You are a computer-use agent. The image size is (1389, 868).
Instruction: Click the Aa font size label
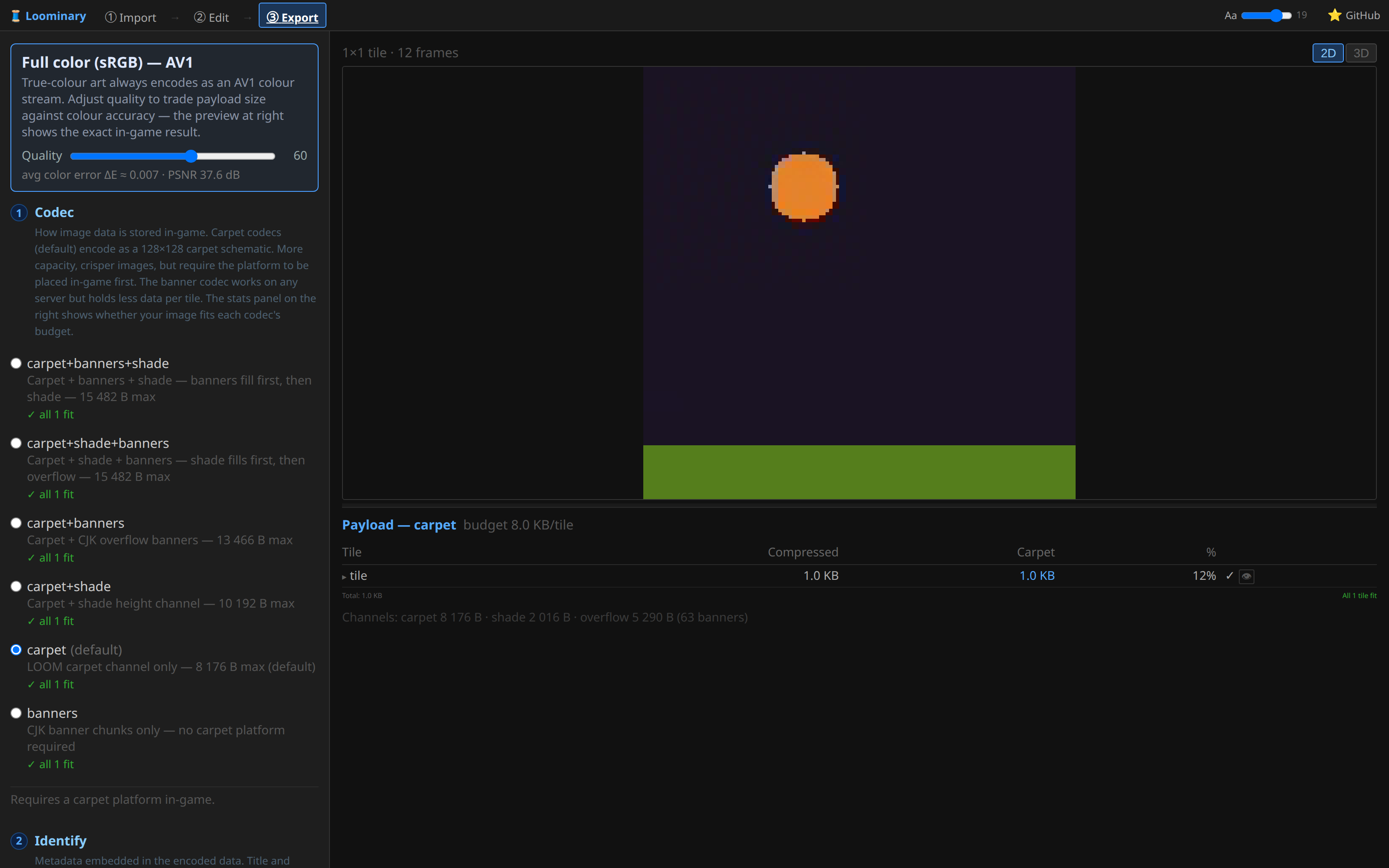pos(1230,16)
